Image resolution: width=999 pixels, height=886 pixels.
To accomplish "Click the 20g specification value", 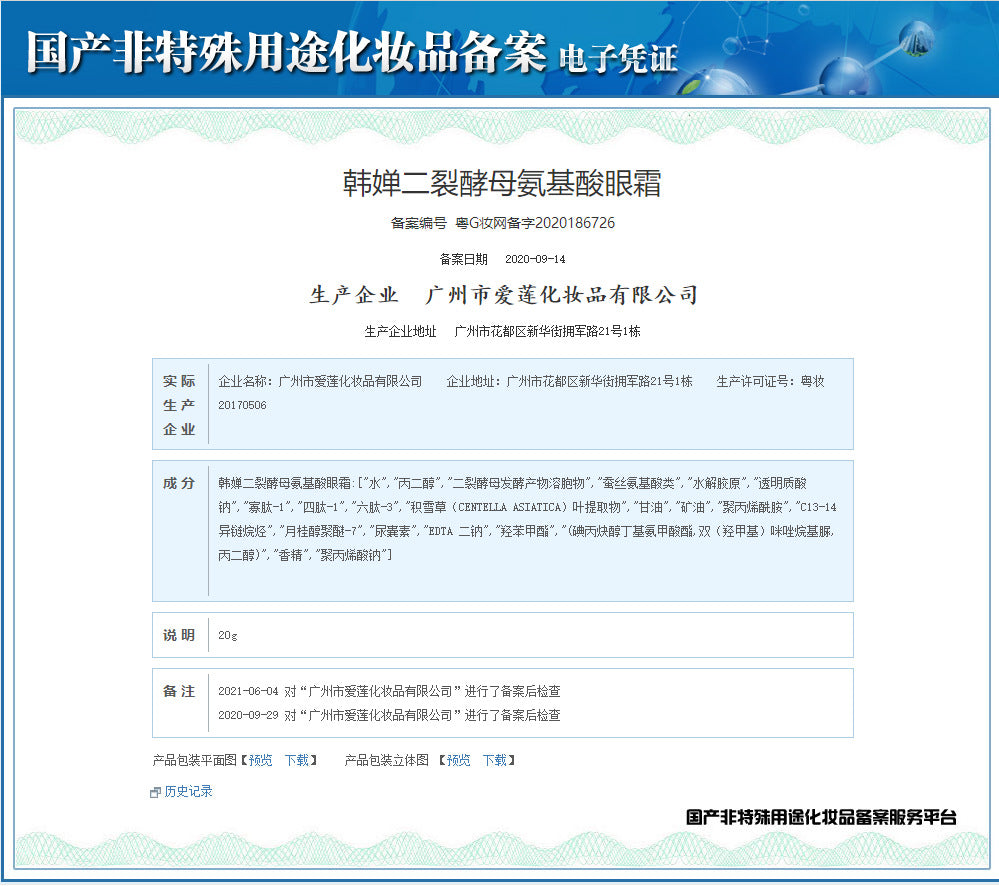I will 228,635.
